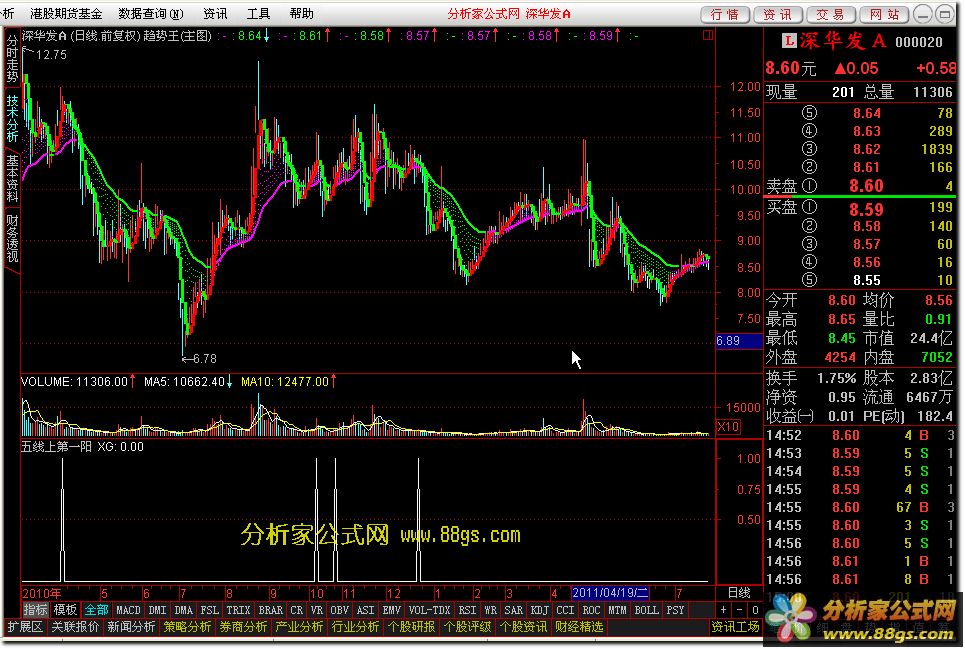Click the 资讯 button at top right
Viewport: 965px width, 649px height.
pyautogui.click(x=778, y=14)
